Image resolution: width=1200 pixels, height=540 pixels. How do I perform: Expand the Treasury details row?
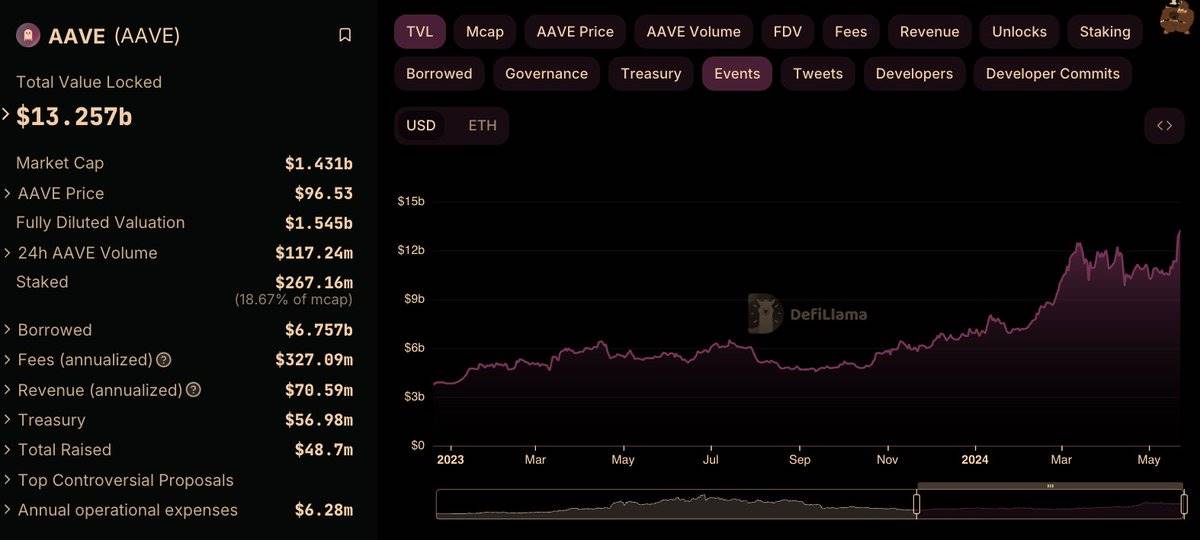(x=9, y=420)
